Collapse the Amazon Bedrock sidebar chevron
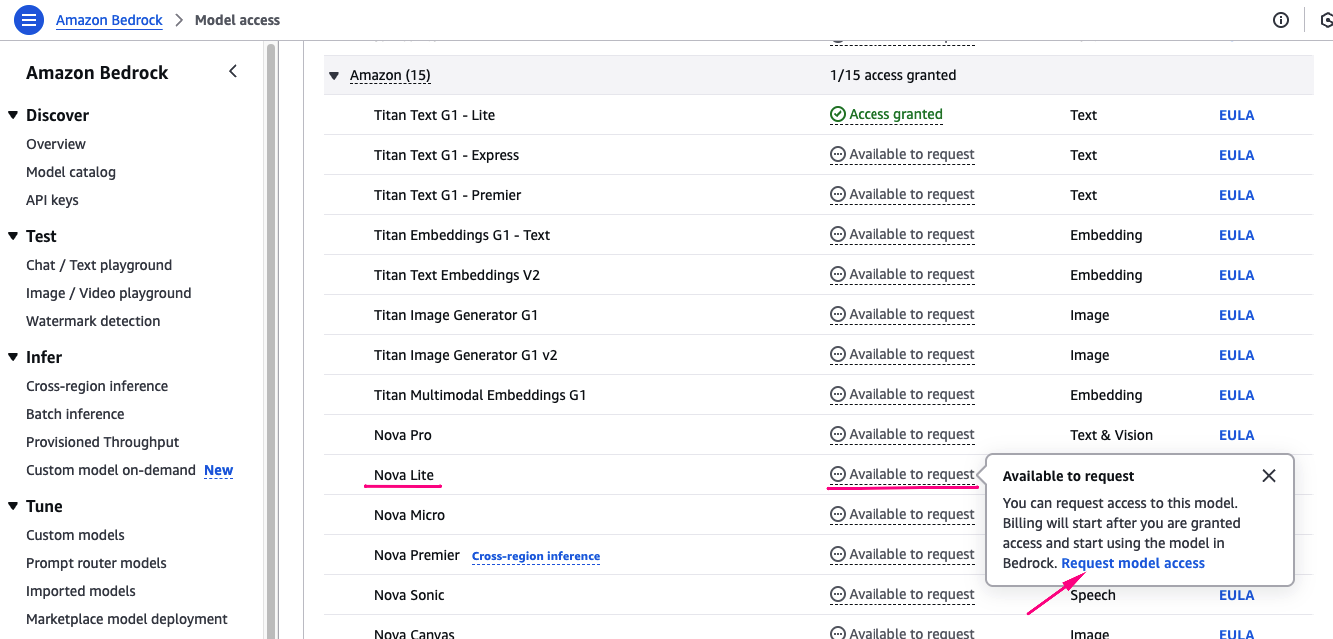Viewport: 1333px width, 639px height. 233,72
